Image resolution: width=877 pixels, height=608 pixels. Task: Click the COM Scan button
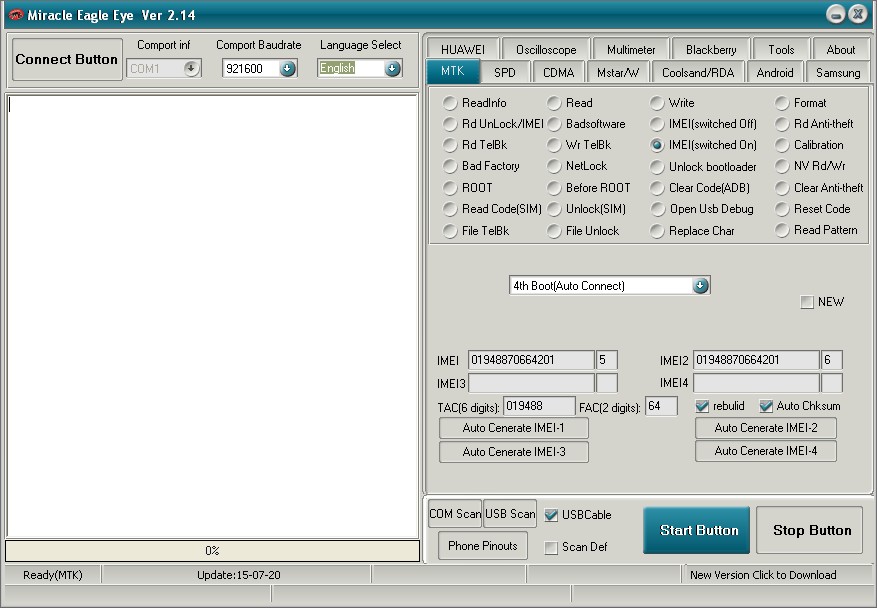[455, 513]
